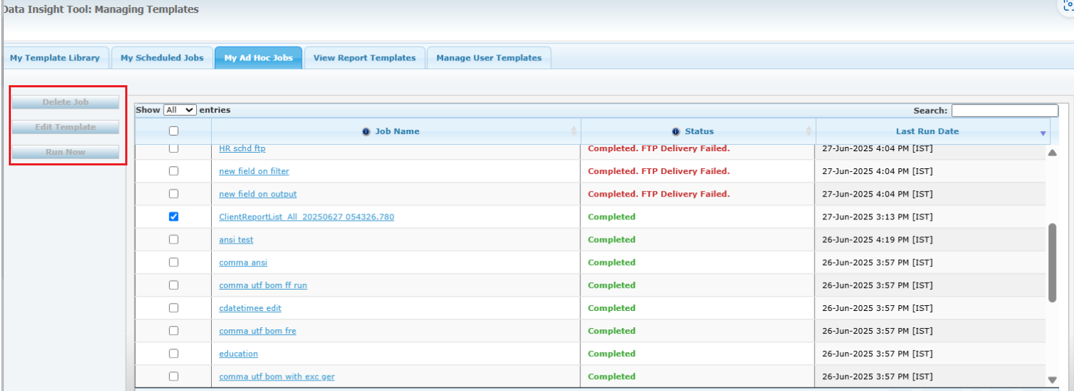The image size is (1074, 391).
Task: Click the Last Run Date column header
Action: coord(932,131)
